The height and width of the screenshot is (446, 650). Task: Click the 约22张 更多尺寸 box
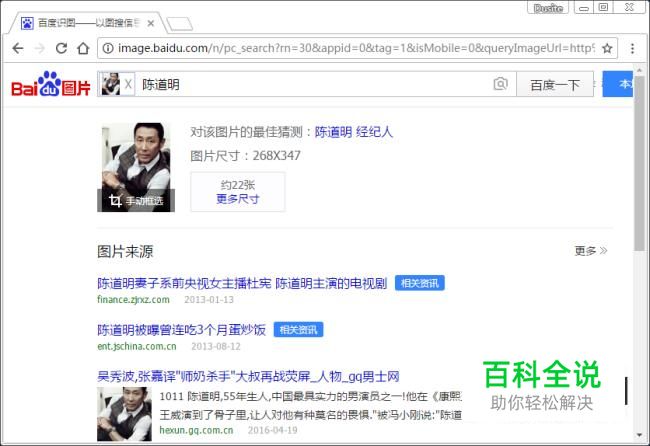238,192
